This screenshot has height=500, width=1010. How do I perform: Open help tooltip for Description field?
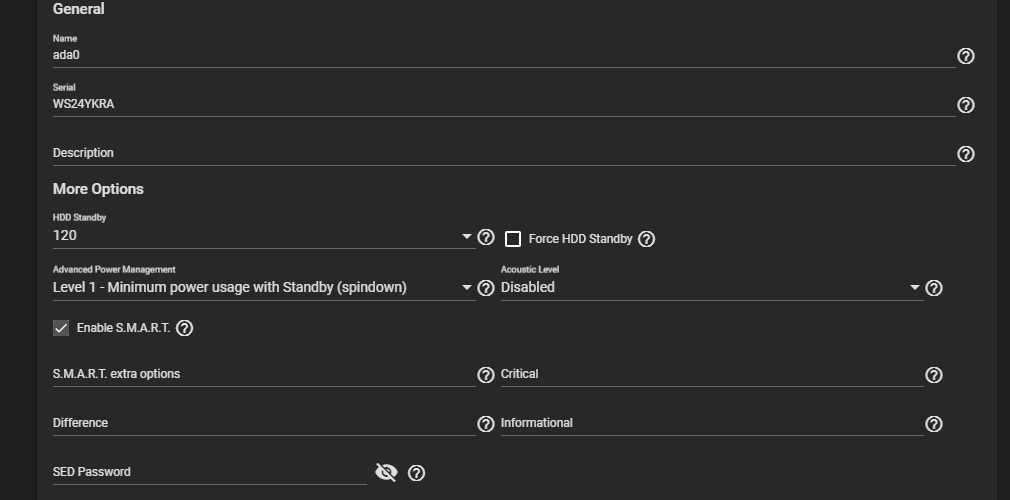click(x=966, y=154)
